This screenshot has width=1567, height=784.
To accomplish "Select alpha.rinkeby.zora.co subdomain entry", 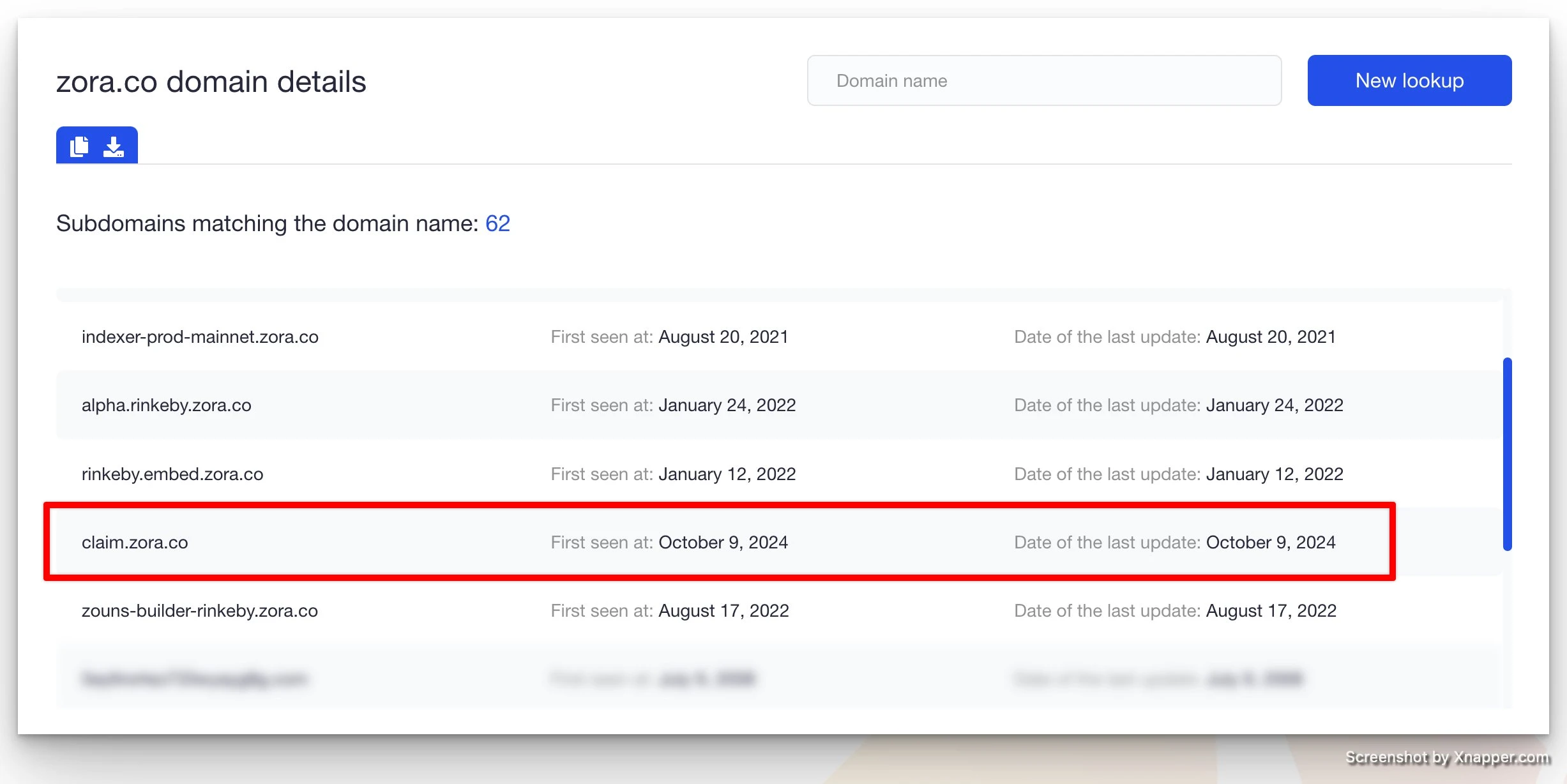I will (x=167, y=405).
